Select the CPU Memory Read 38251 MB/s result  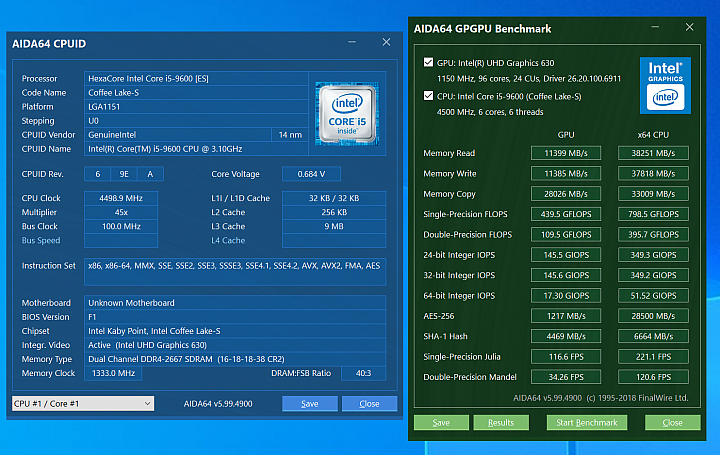[x=653, y=153]
